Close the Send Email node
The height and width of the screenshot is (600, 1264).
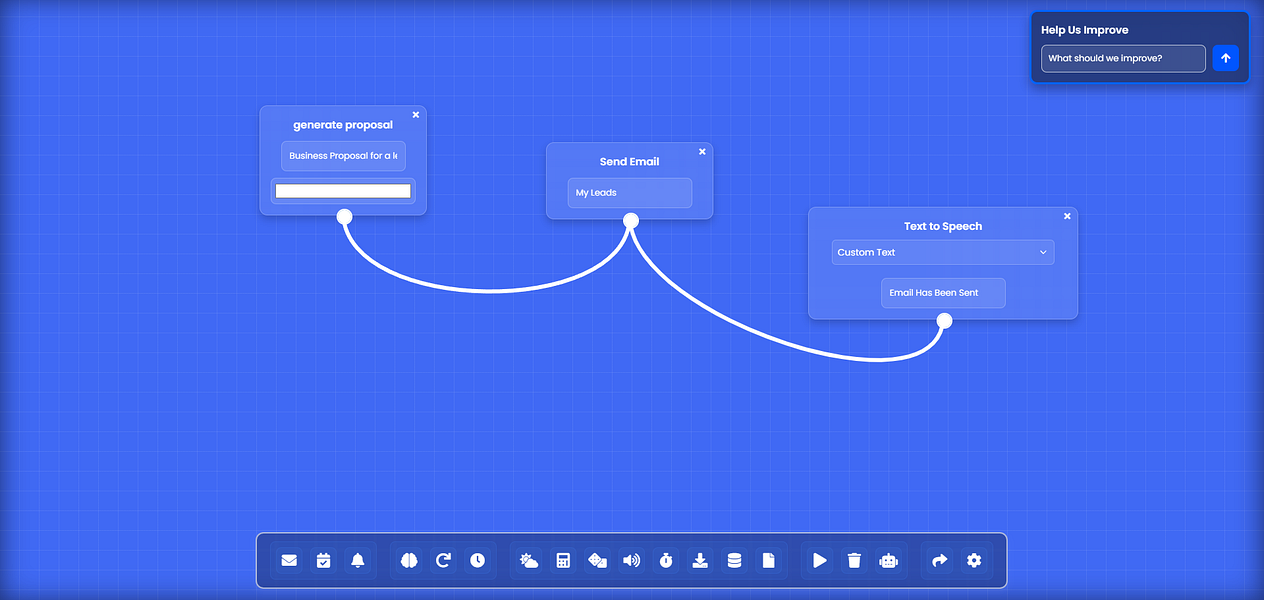pyautogui.click(x=702, y=152)
